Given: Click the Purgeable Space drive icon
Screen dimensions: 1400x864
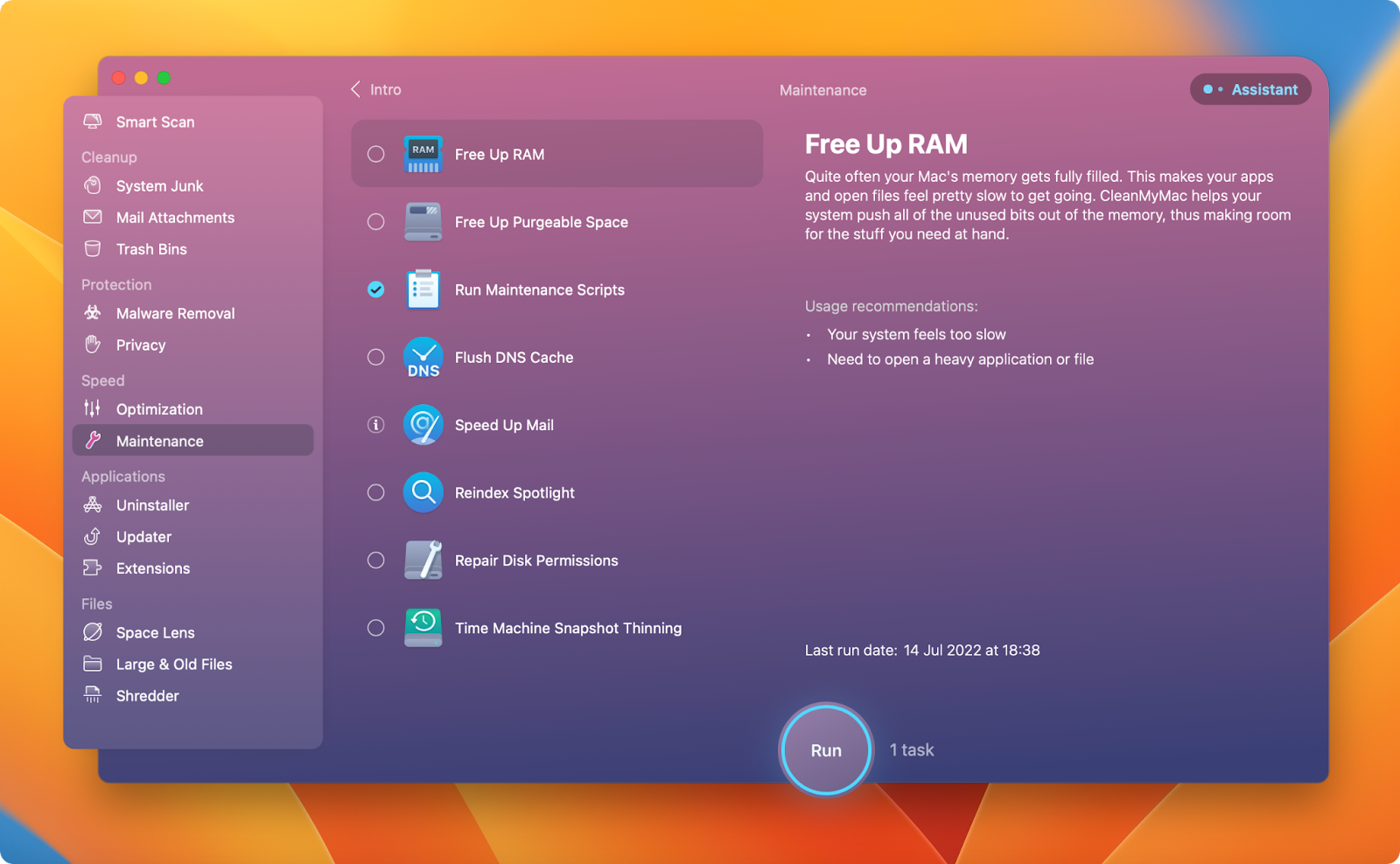Looking at the screenshot, I should pos(423,222).
